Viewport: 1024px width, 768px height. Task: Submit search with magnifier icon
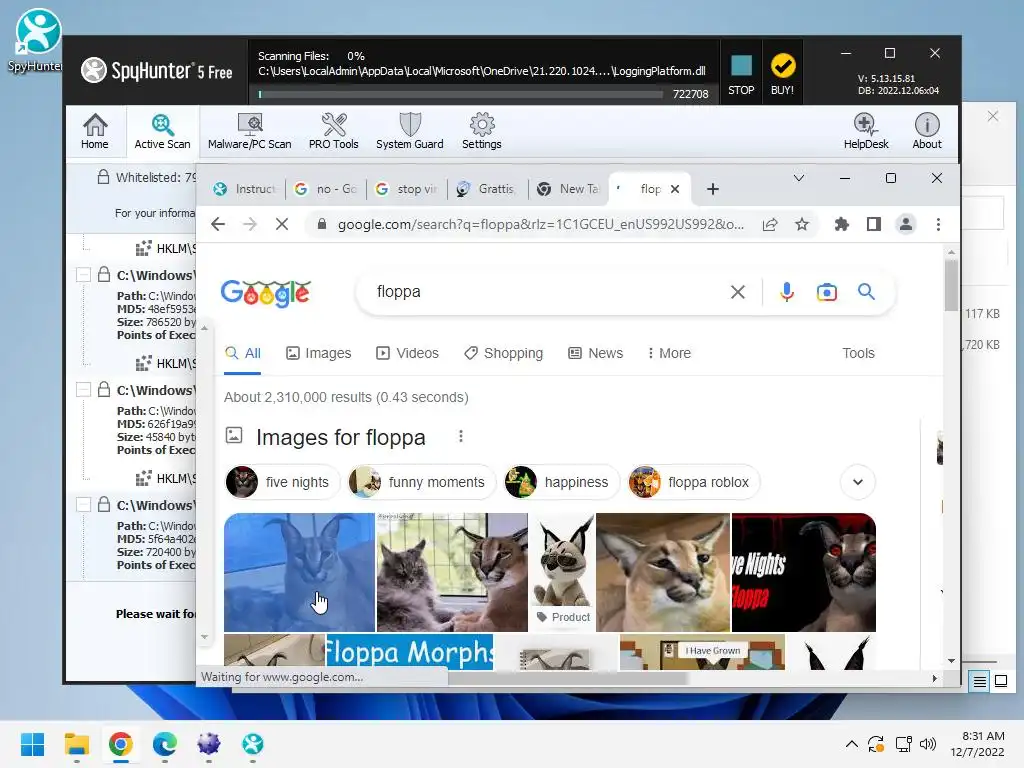coord(866,292)
